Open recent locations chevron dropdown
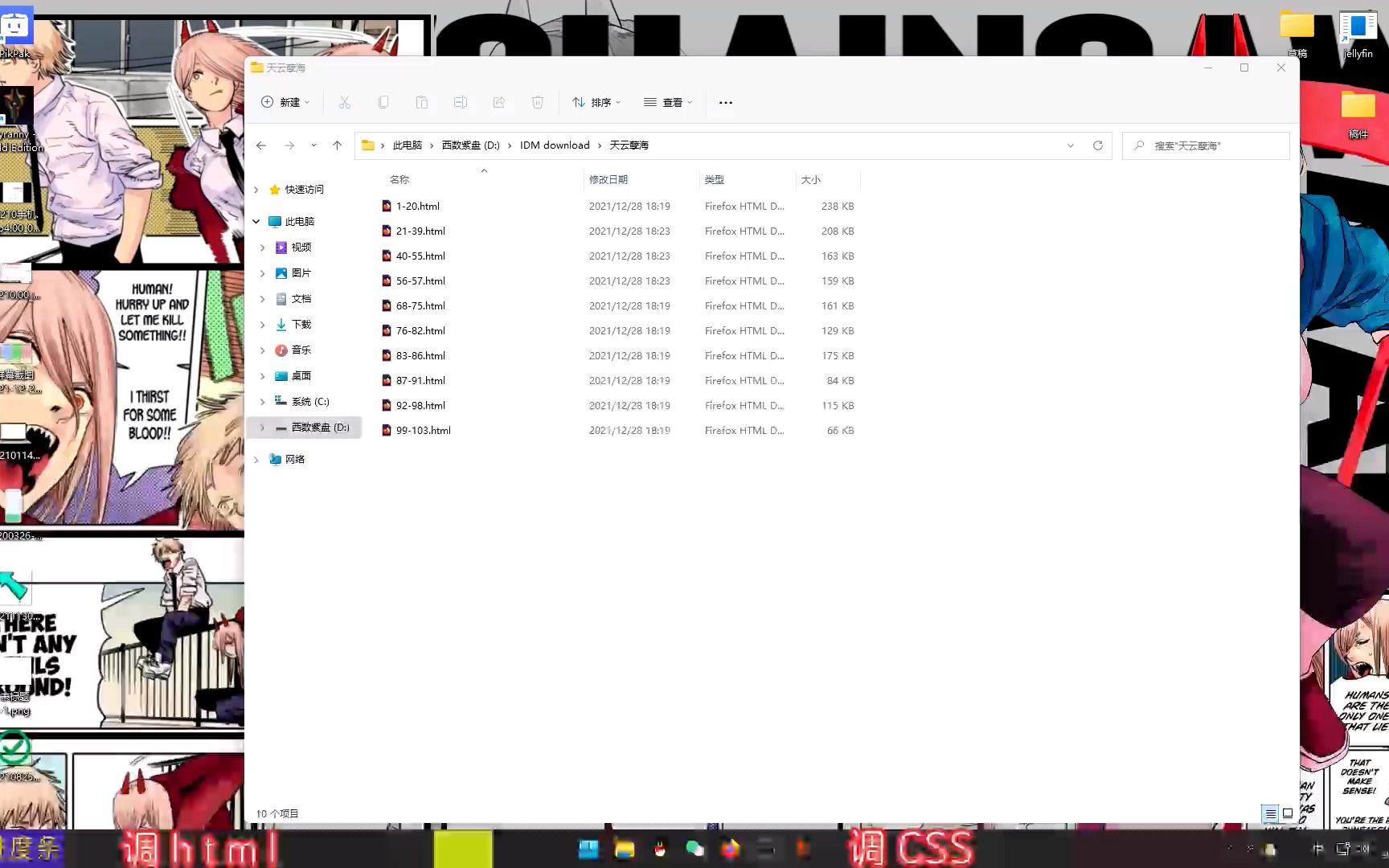The width and height of the screenshot is (1389, 868). coord(313,145)
